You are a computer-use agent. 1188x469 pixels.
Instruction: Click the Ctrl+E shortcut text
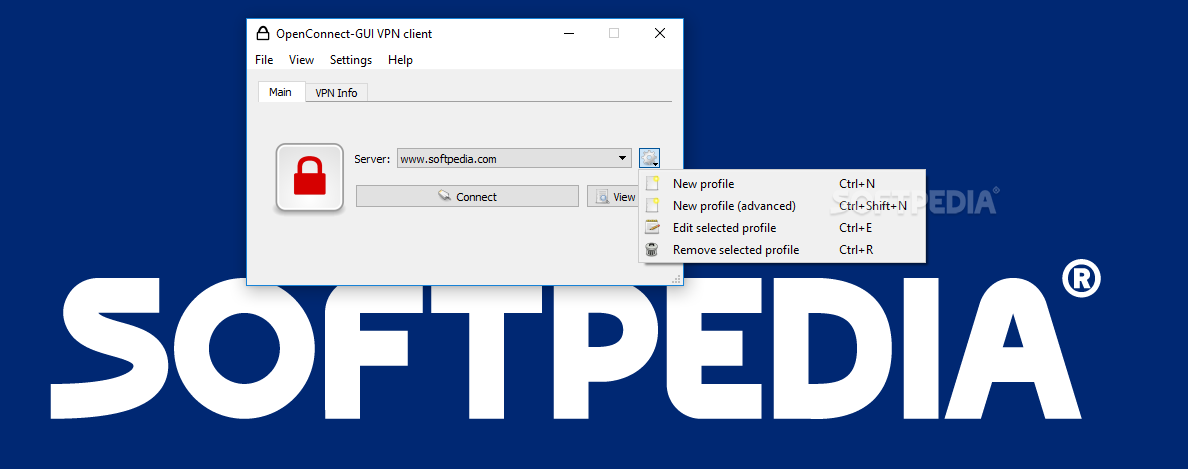pyautogui.click(x=856, y=227)
